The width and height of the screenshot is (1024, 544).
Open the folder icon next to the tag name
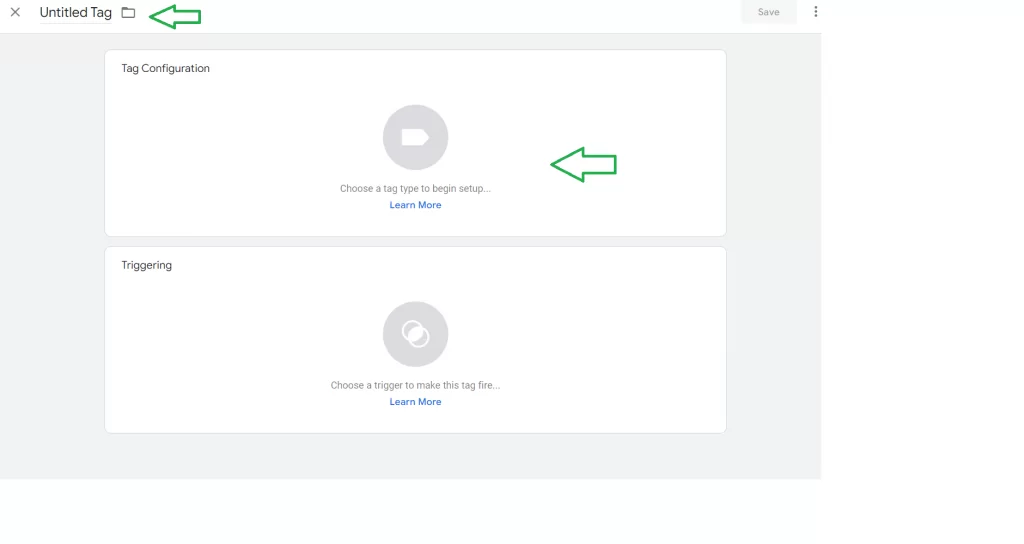tap(128, 12)
